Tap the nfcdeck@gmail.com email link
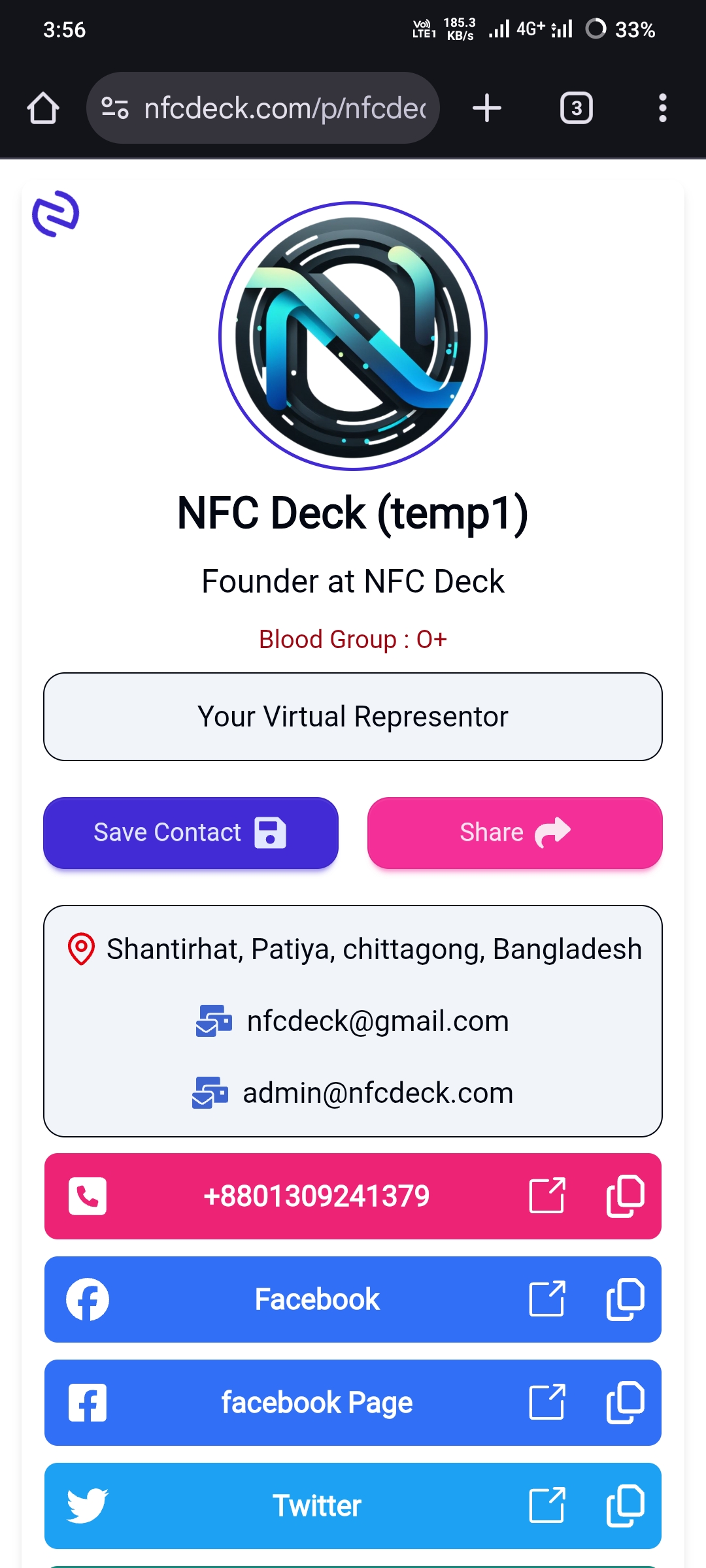This screenshot has width=706, height=1568. tap(377, 1021)
